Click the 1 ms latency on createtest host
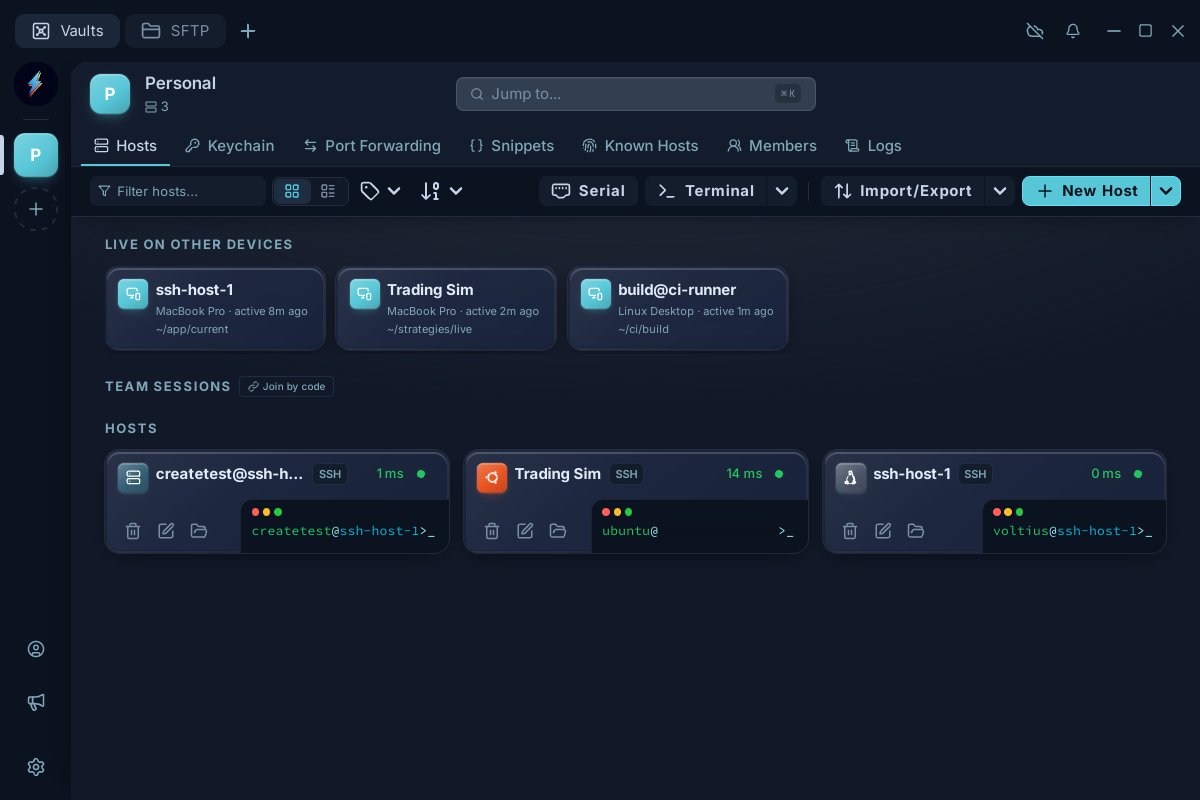This screenshot has height=800, width=1200. coord(390,474)
